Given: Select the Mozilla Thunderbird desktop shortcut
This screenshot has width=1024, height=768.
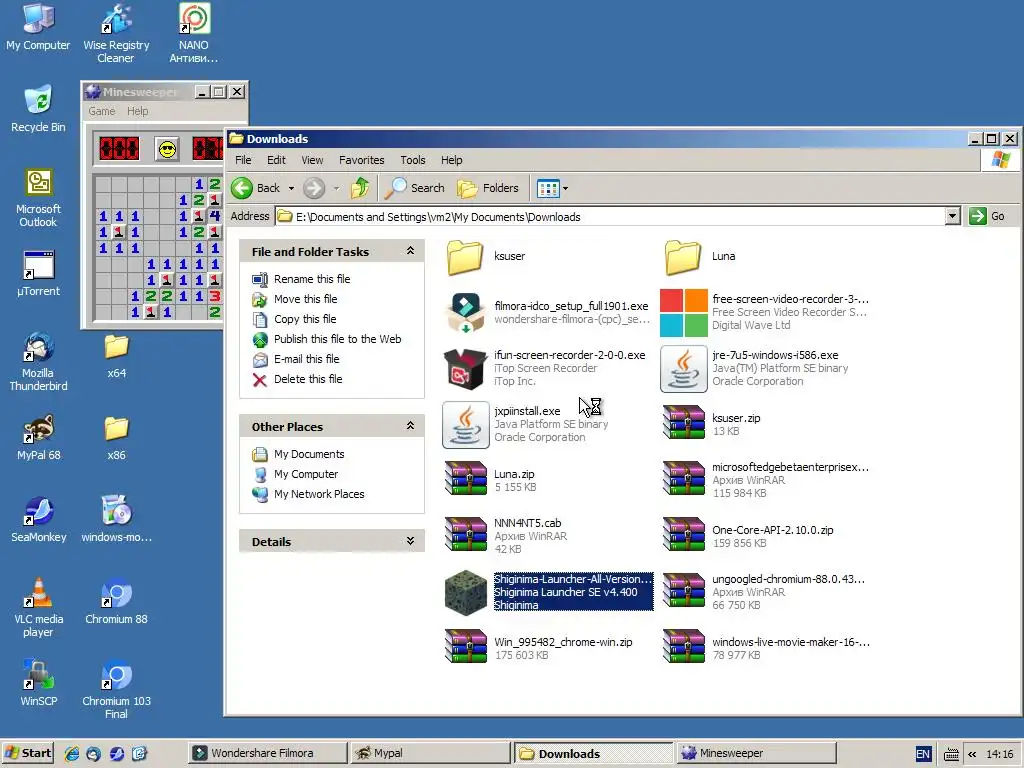Looking at the screenshot, I should point(38,361).
